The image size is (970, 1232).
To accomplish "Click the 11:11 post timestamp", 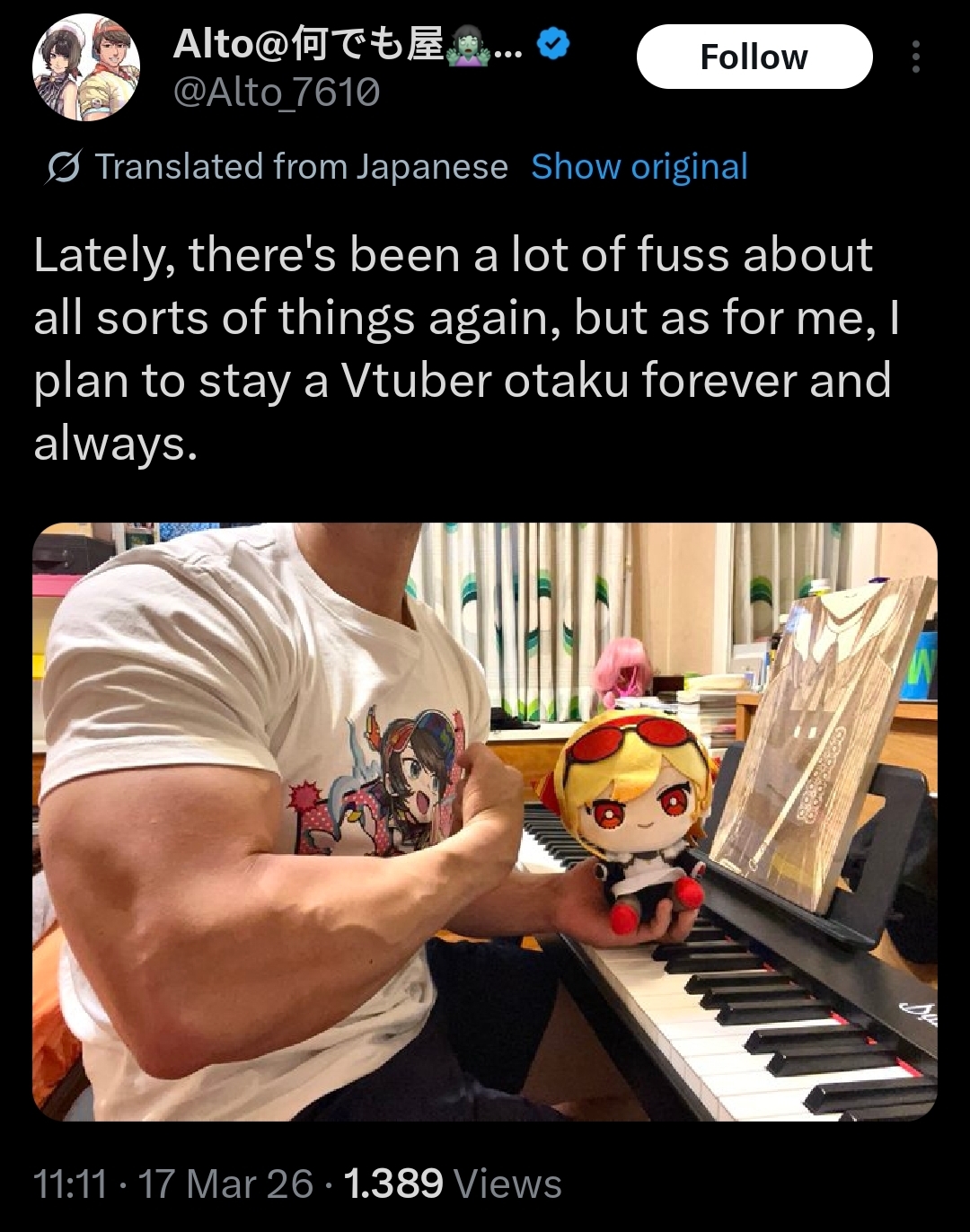I will pos(70,1184).
